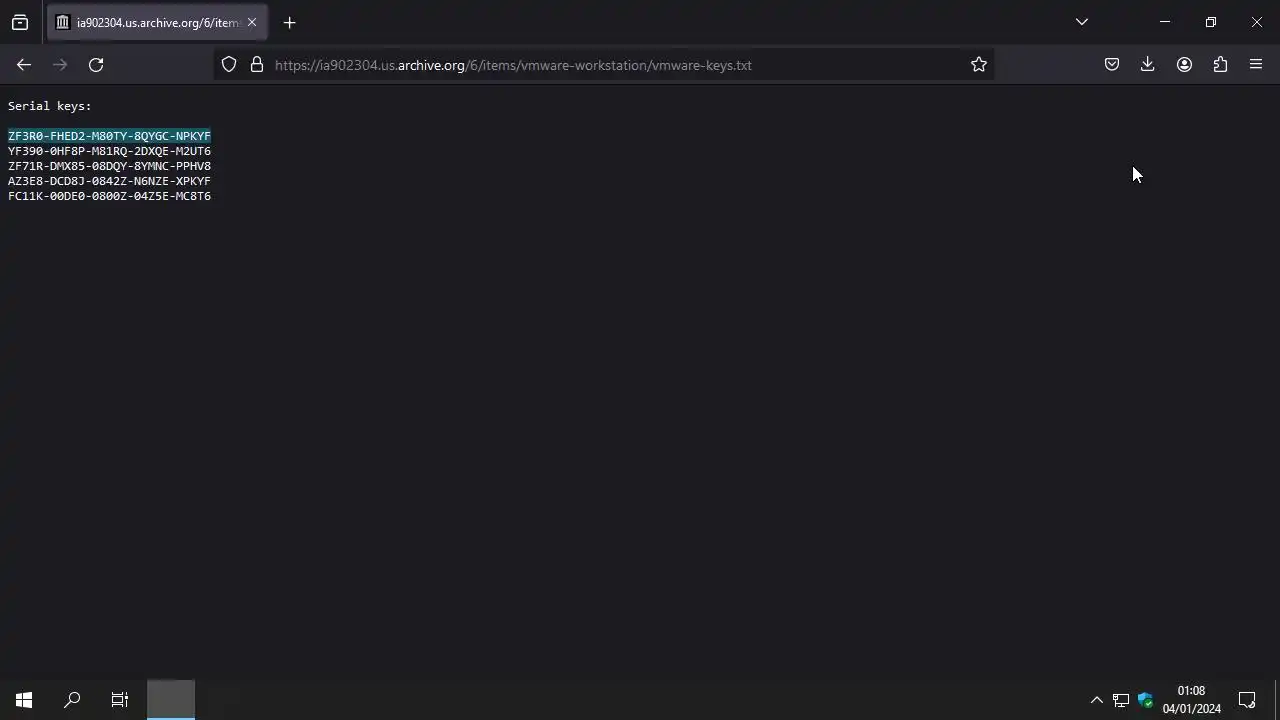Click highlighted key starting with ZF3R0

coord(109,136)
